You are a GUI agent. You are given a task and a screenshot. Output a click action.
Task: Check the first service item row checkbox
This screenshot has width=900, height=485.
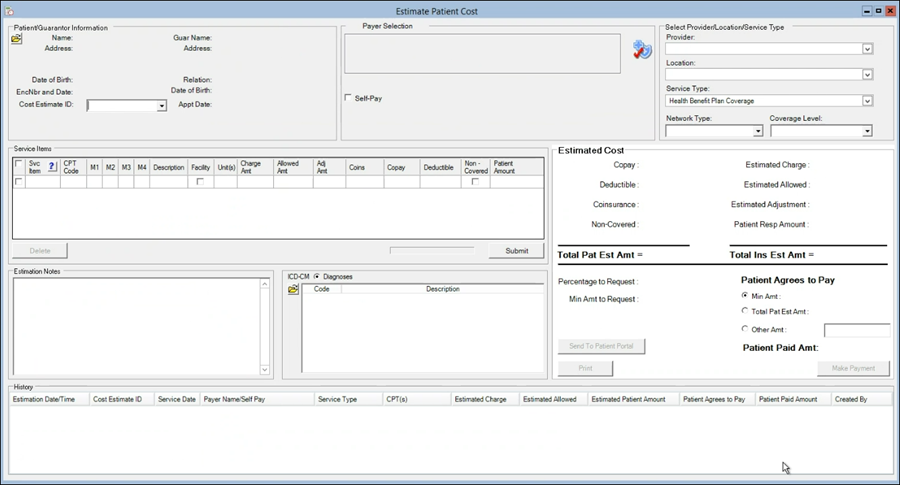18,181
